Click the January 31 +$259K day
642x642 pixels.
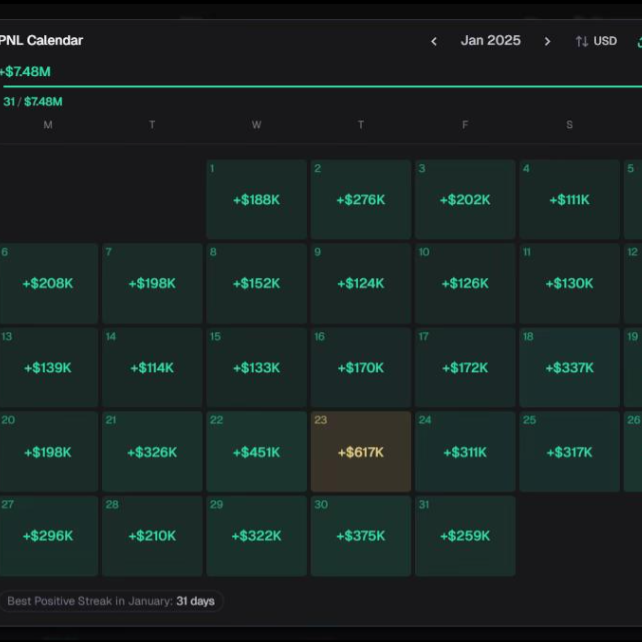pos(465,535)
